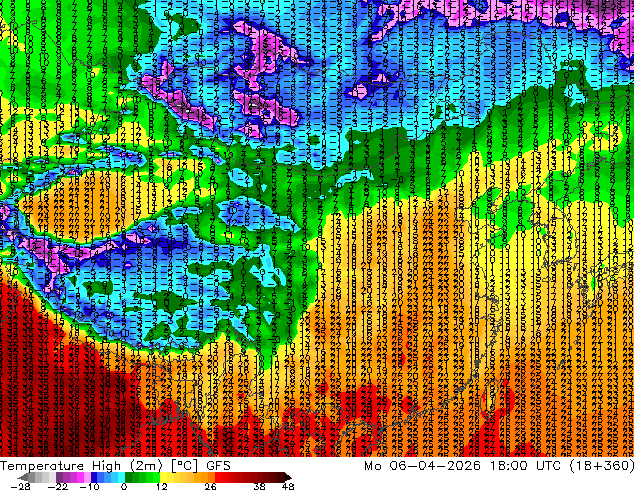Click the 12 label on the color scale

point(162,486)
